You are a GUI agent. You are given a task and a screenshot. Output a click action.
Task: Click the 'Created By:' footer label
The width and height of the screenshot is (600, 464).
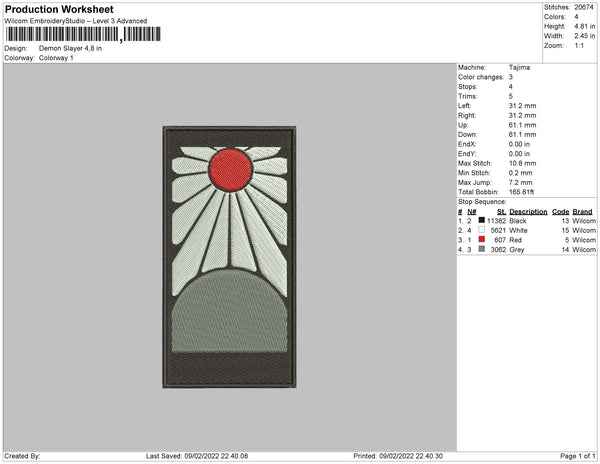coord(22,456)
